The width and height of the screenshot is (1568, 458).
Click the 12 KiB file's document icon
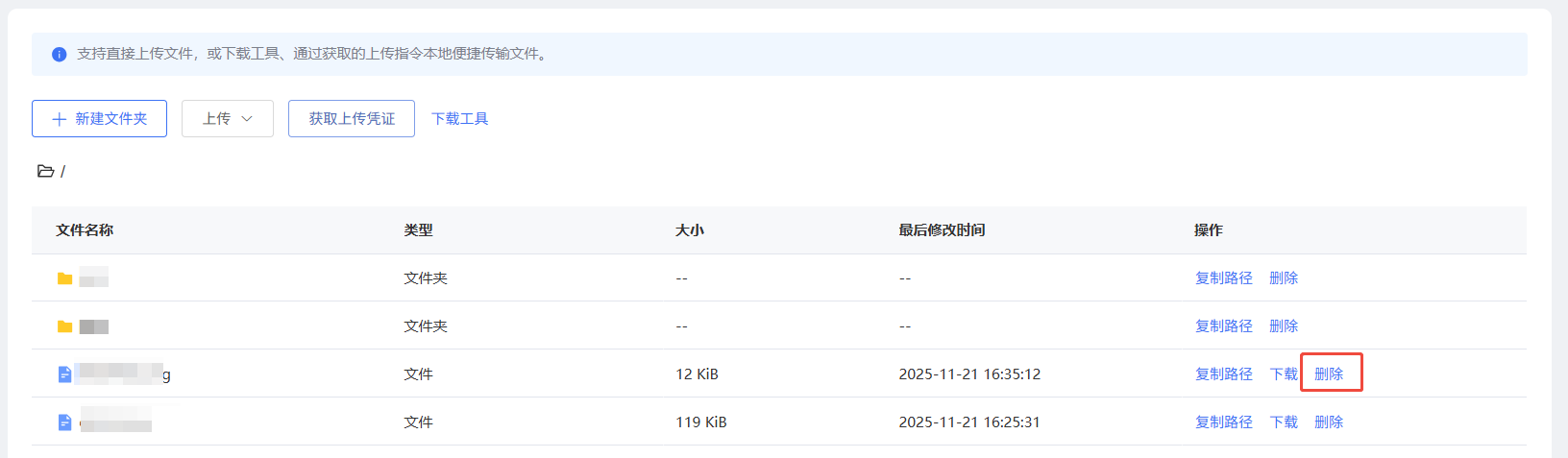65,374
